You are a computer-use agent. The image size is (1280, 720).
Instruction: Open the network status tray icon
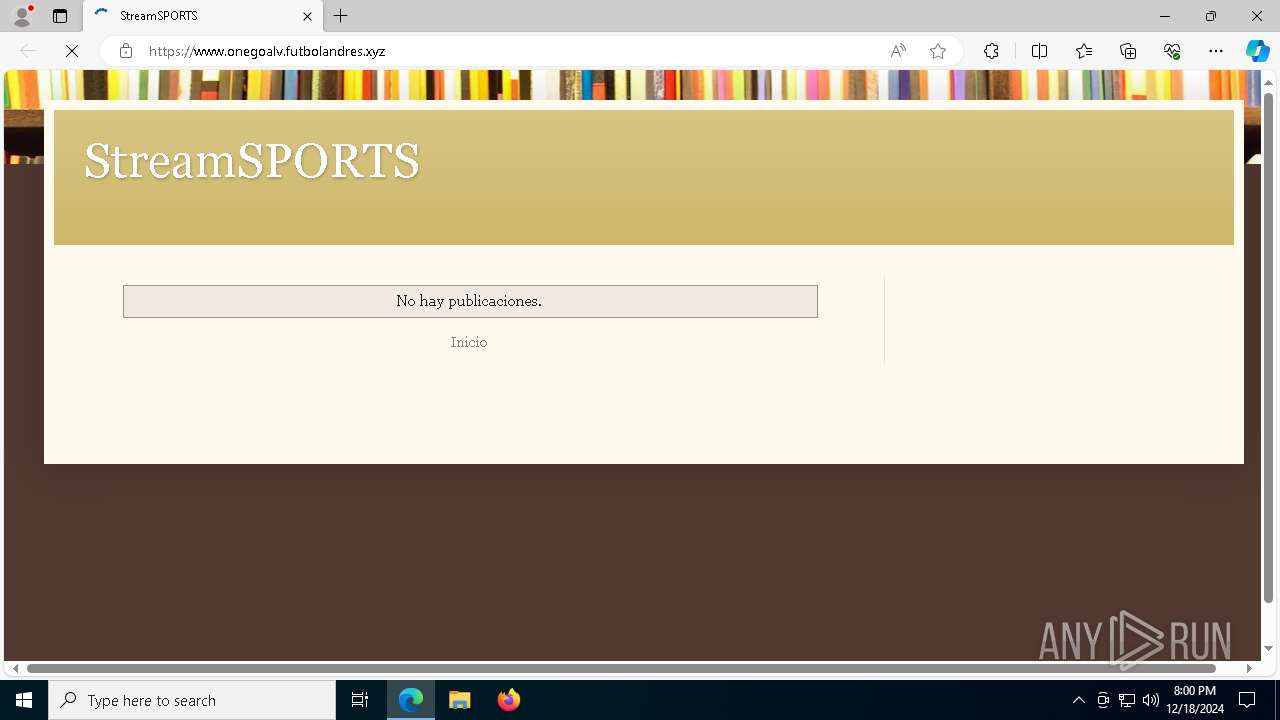1127,700
